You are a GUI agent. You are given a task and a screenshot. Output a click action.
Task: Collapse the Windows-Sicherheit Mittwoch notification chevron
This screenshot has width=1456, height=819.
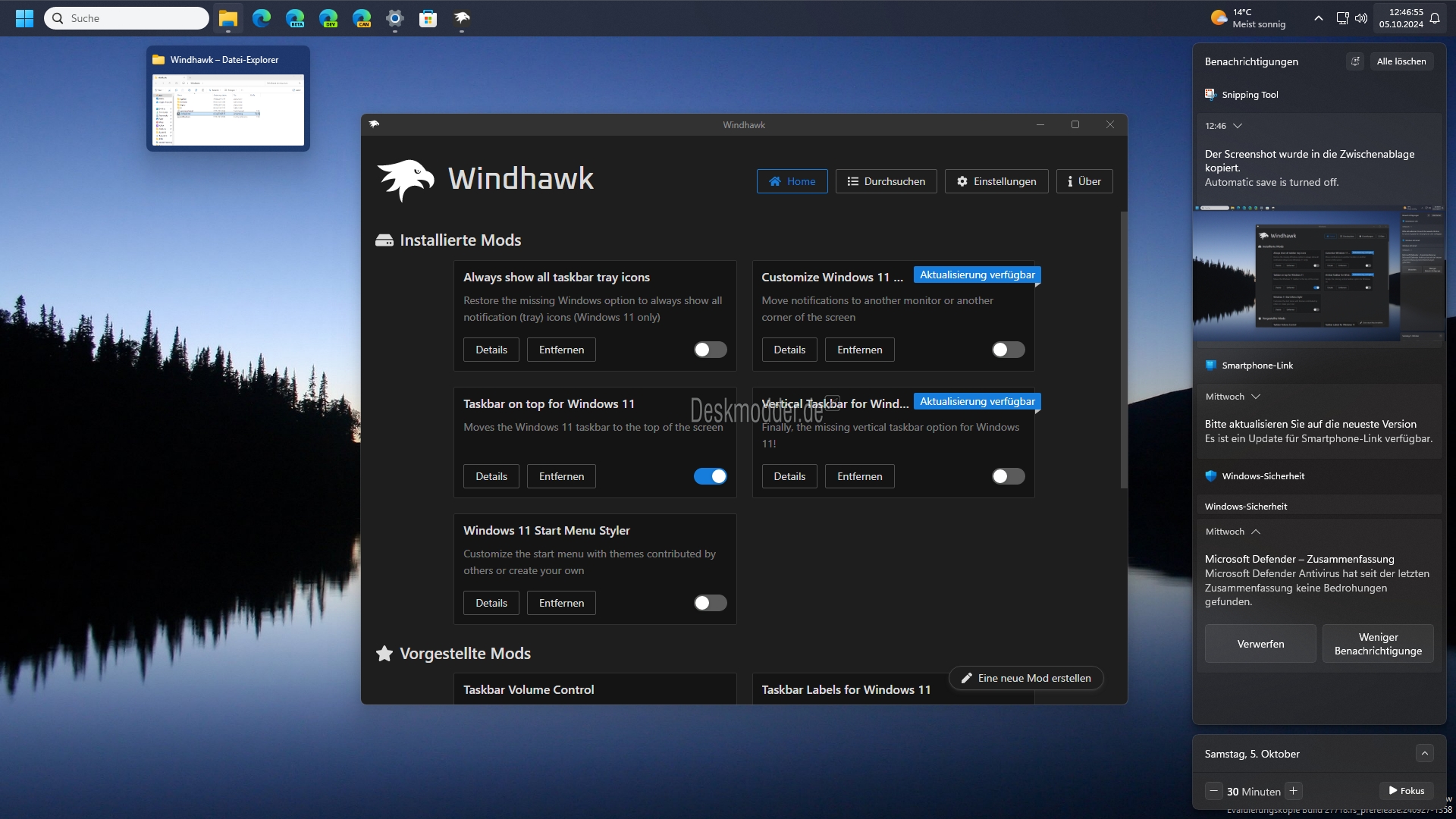click(1256, 532)
